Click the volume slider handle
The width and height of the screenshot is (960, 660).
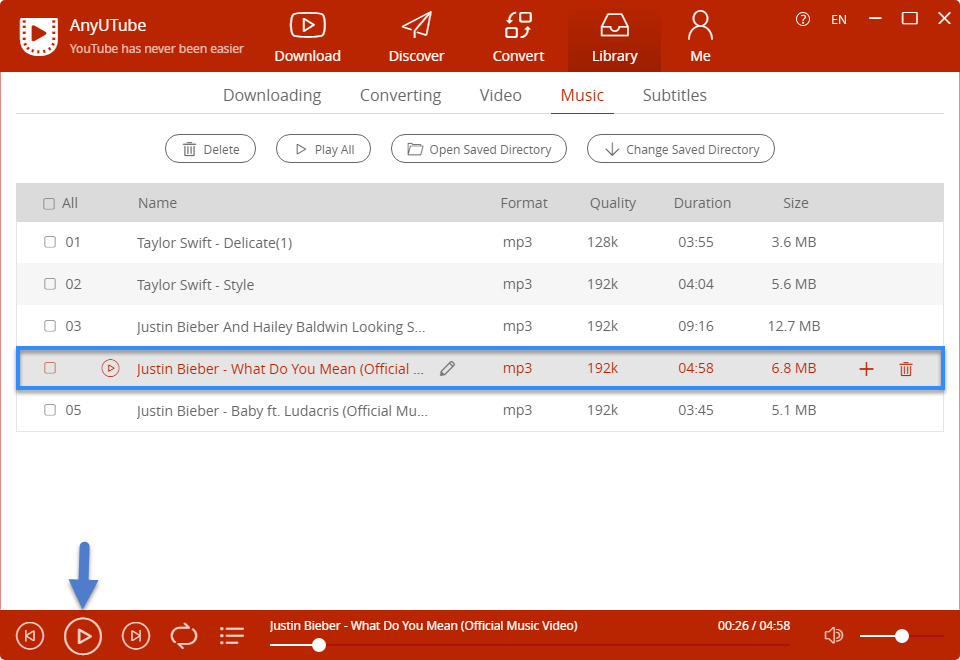901,636
